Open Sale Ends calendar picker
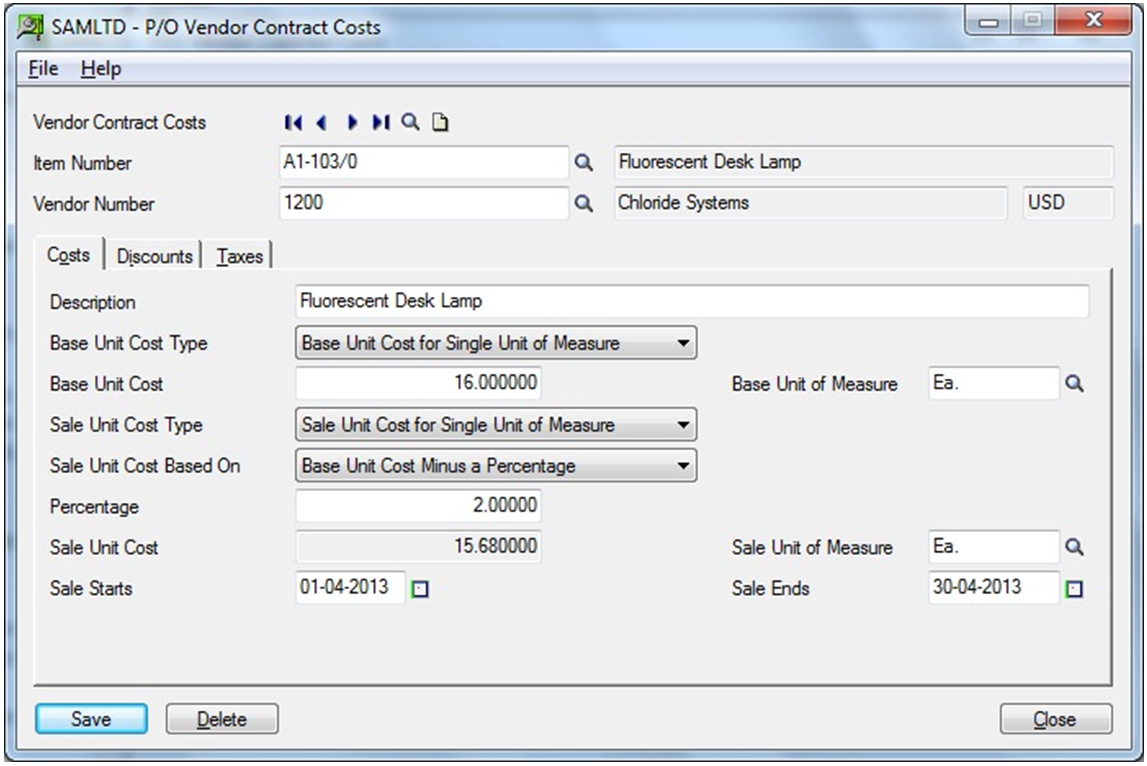The image size is (1147, 766). (x=1074, y=589)
